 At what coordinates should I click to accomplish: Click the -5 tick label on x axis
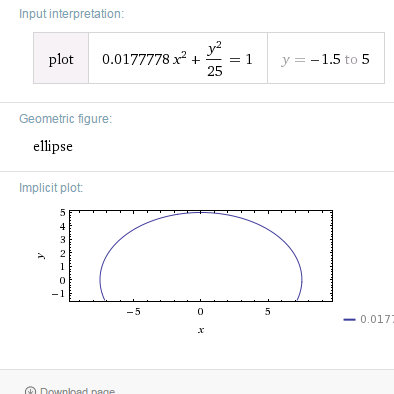(133, 312)
